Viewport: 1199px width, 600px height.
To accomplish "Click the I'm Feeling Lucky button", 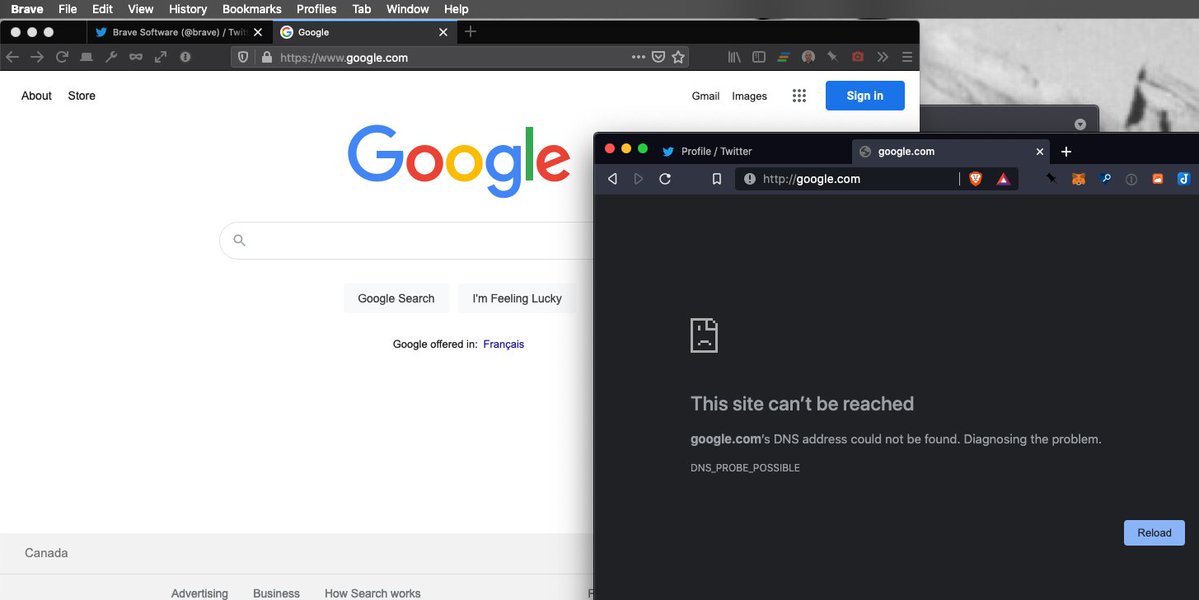I will click(x=517, y=298).
